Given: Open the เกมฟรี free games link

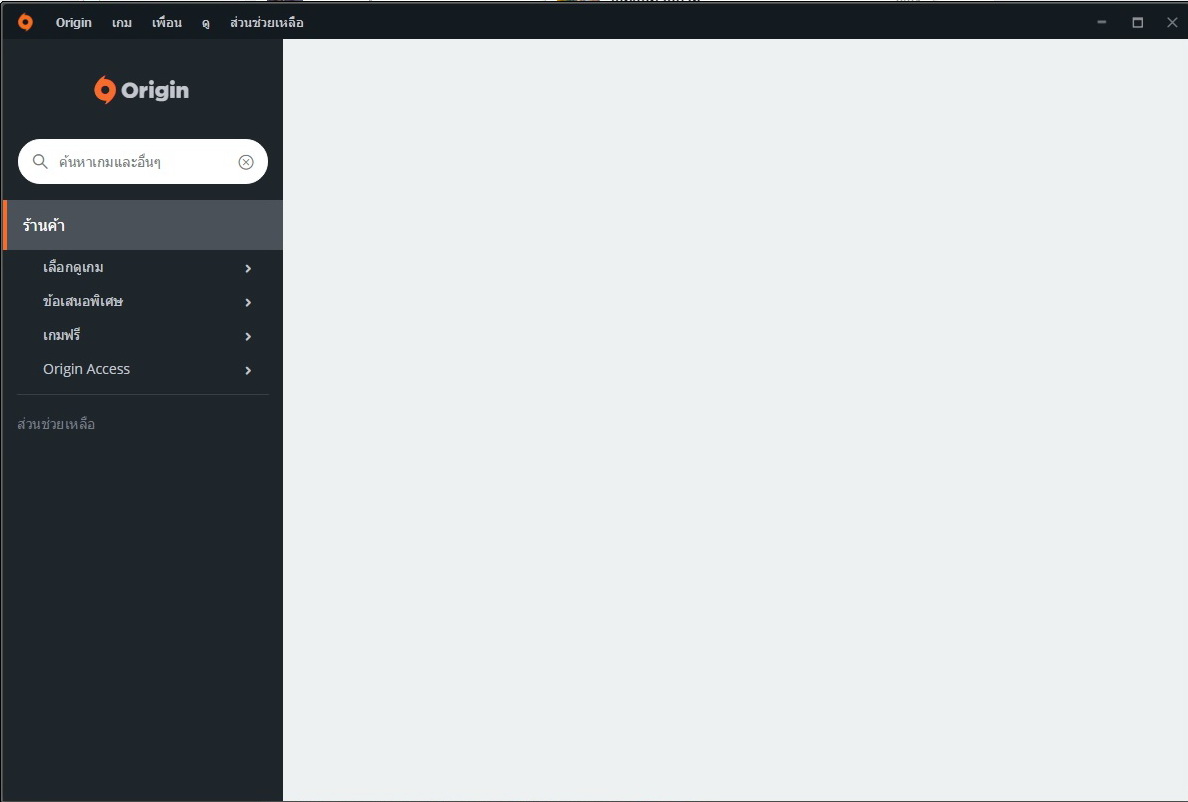Looking at the screenshot, I should (61, 335).
